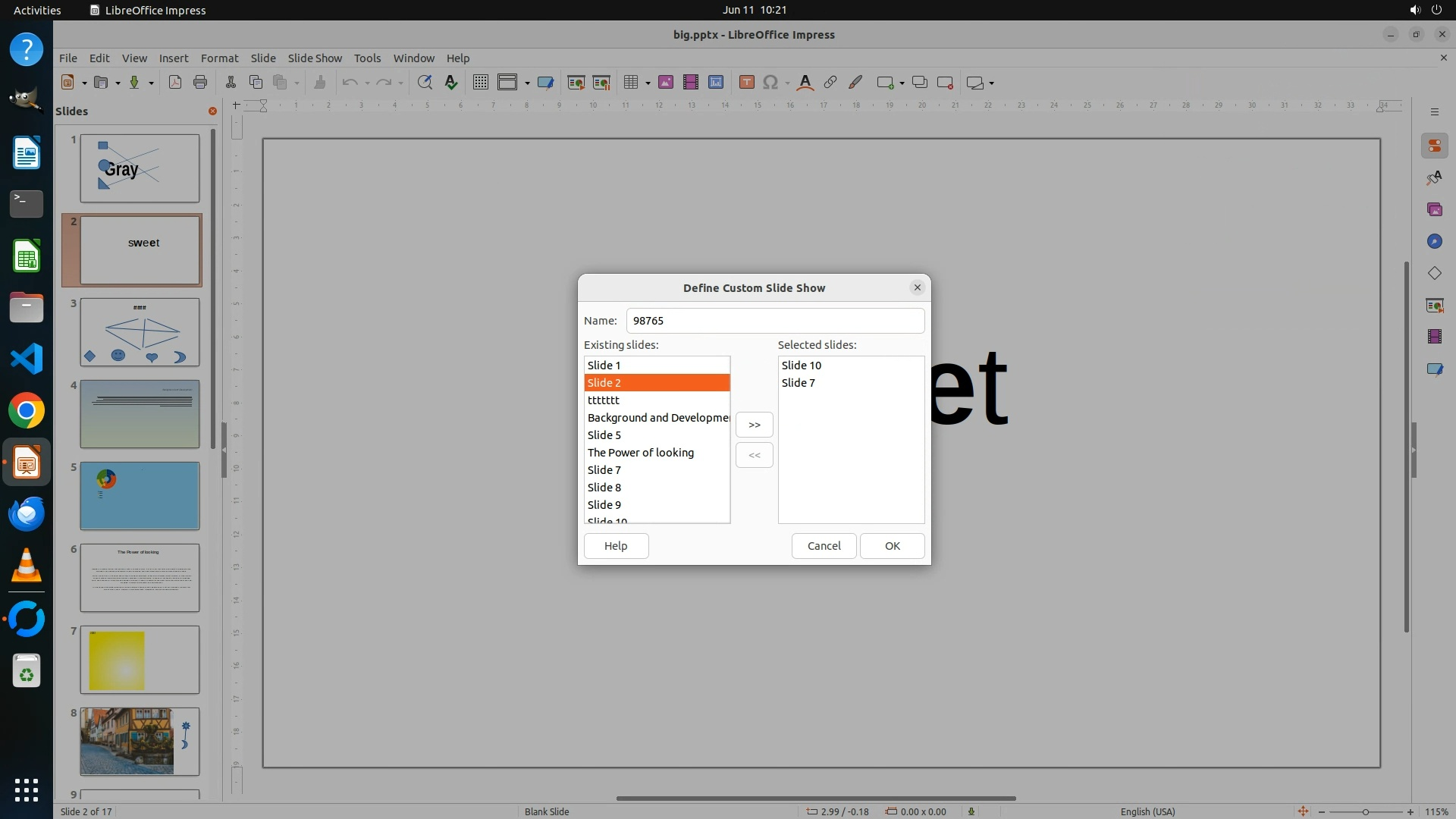Open the Display Views dropdown arrow

tap(527, 83)
